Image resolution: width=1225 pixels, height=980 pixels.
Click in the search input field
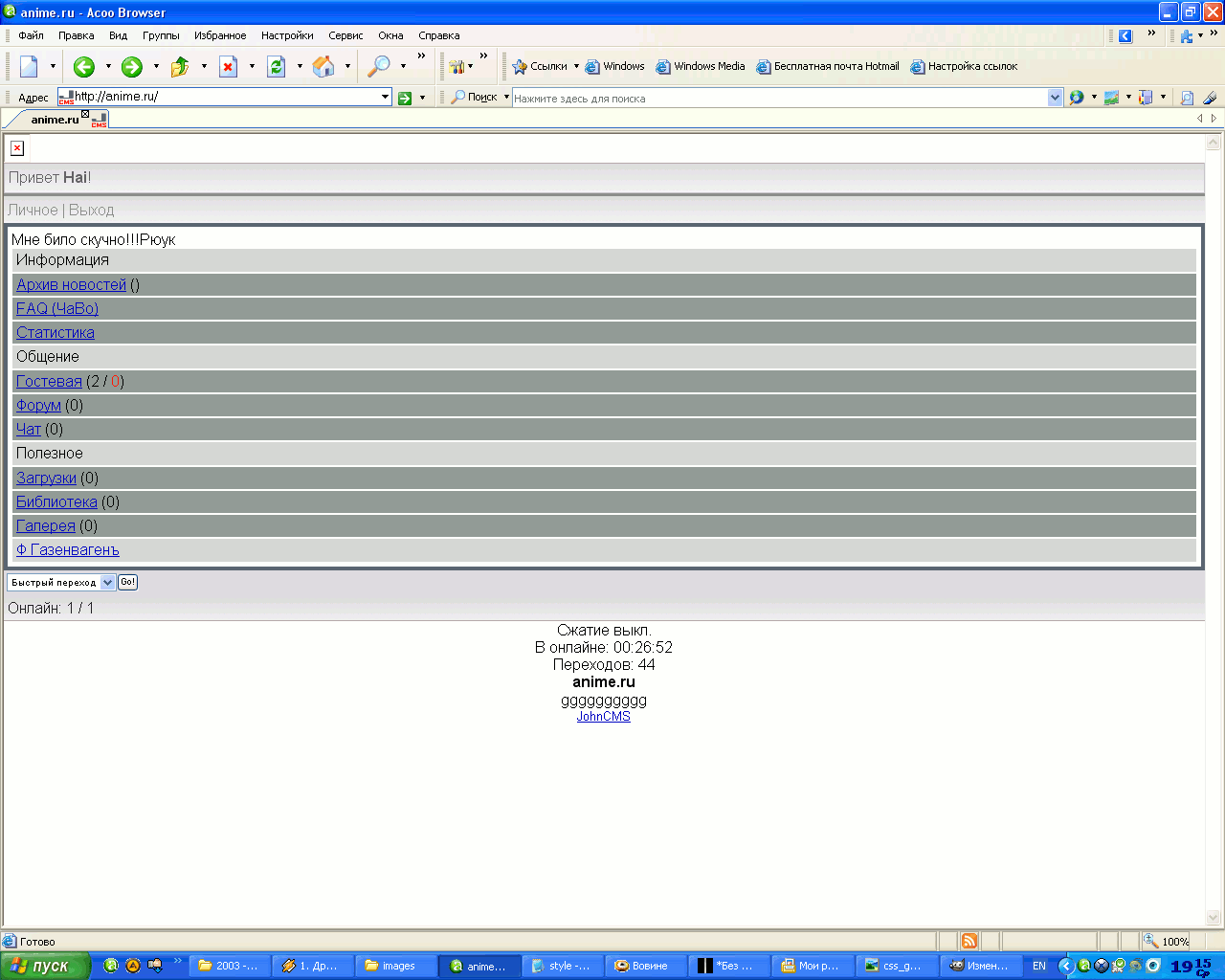[x=779, y=98]
